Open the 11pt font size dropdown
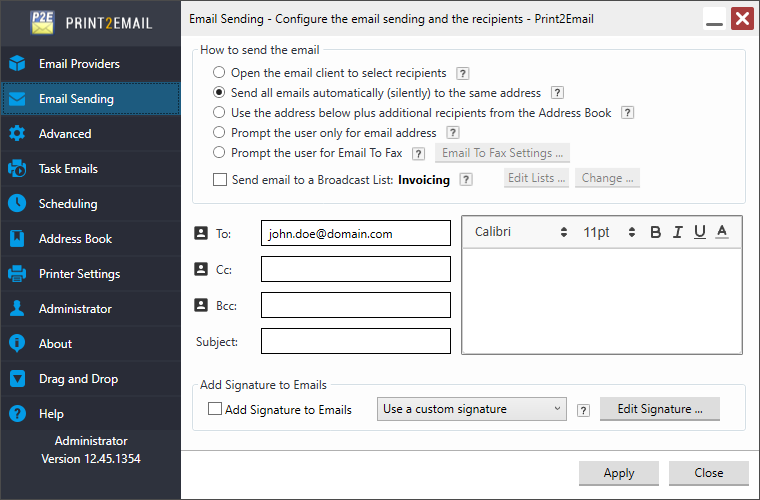The height and width of the screenshot is (500, 760). pos(609,232)
